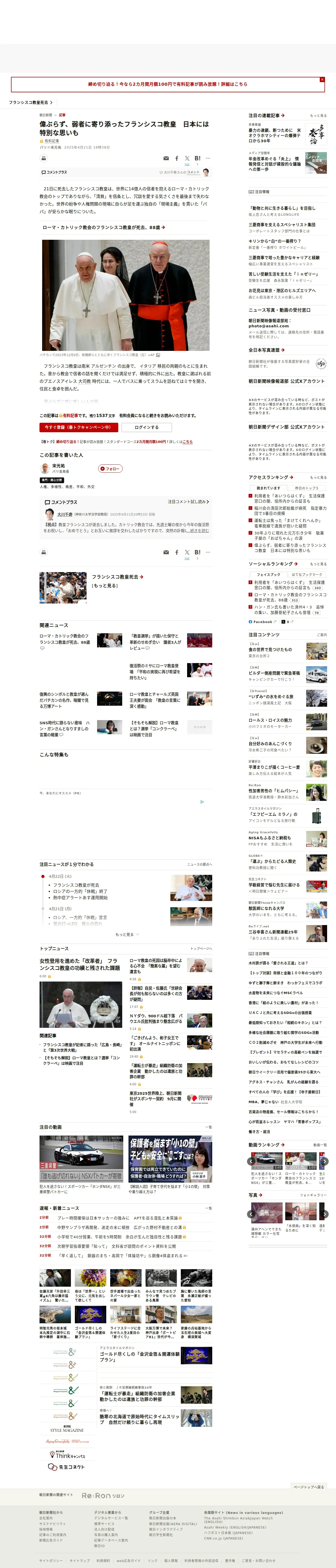Viewport: 336px width, 1568px height.
Task: Expand the timeline with もっと見る chevron
Action: tap(127, 934)
